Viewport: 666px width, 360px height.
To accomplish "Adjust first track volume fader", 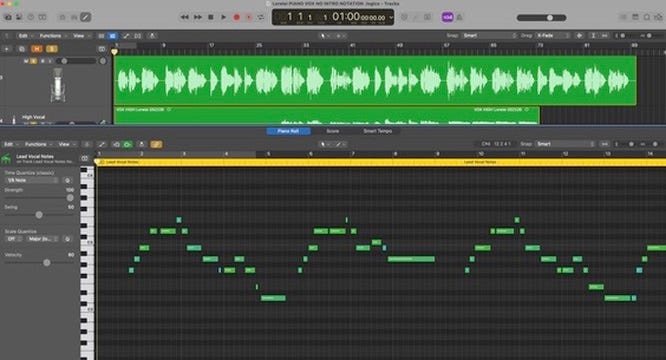I will pos(76,61).
